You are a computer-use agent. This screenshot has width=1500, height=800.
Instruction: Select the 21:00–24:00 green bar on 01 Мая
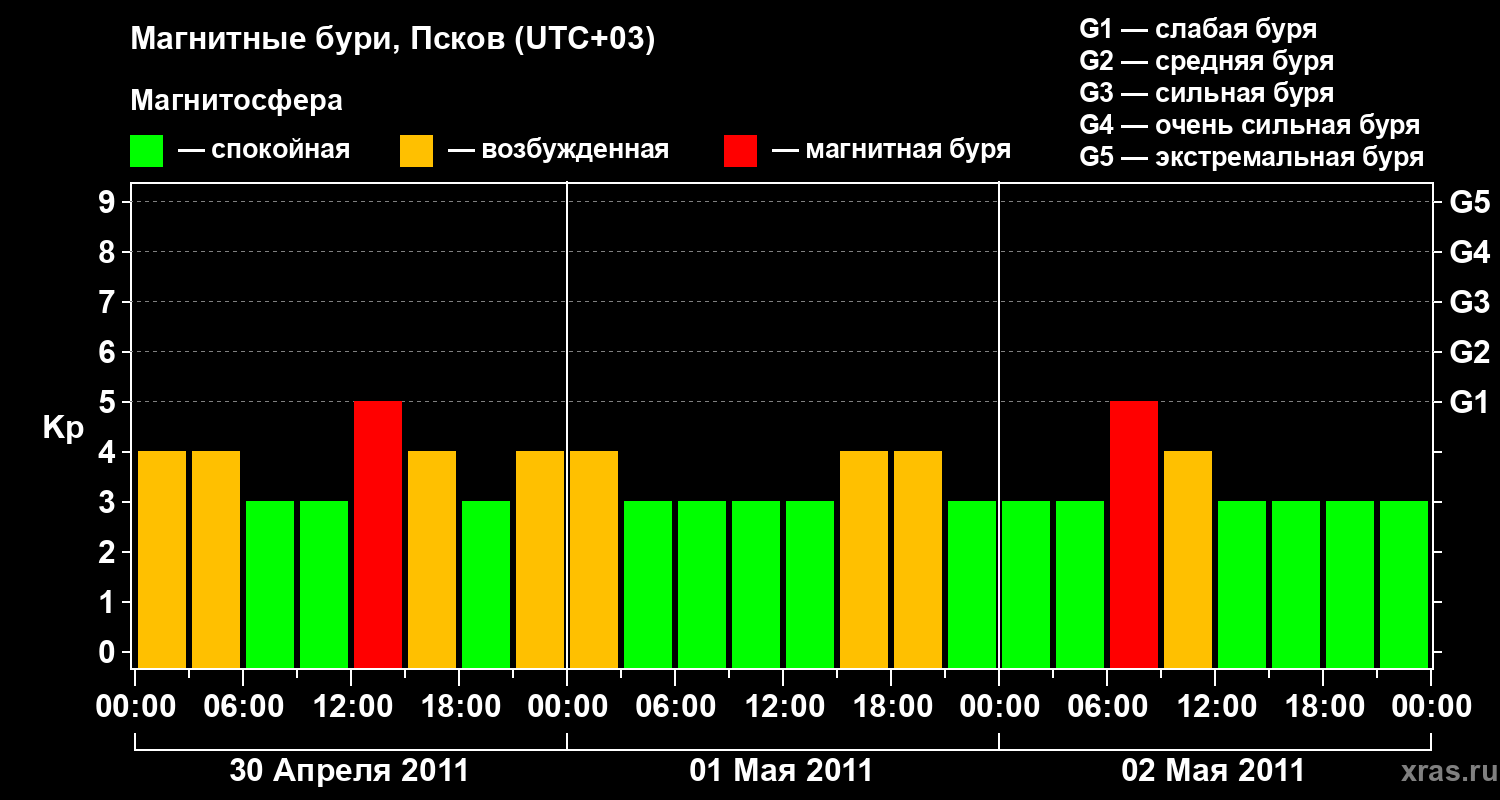[972, 584]
